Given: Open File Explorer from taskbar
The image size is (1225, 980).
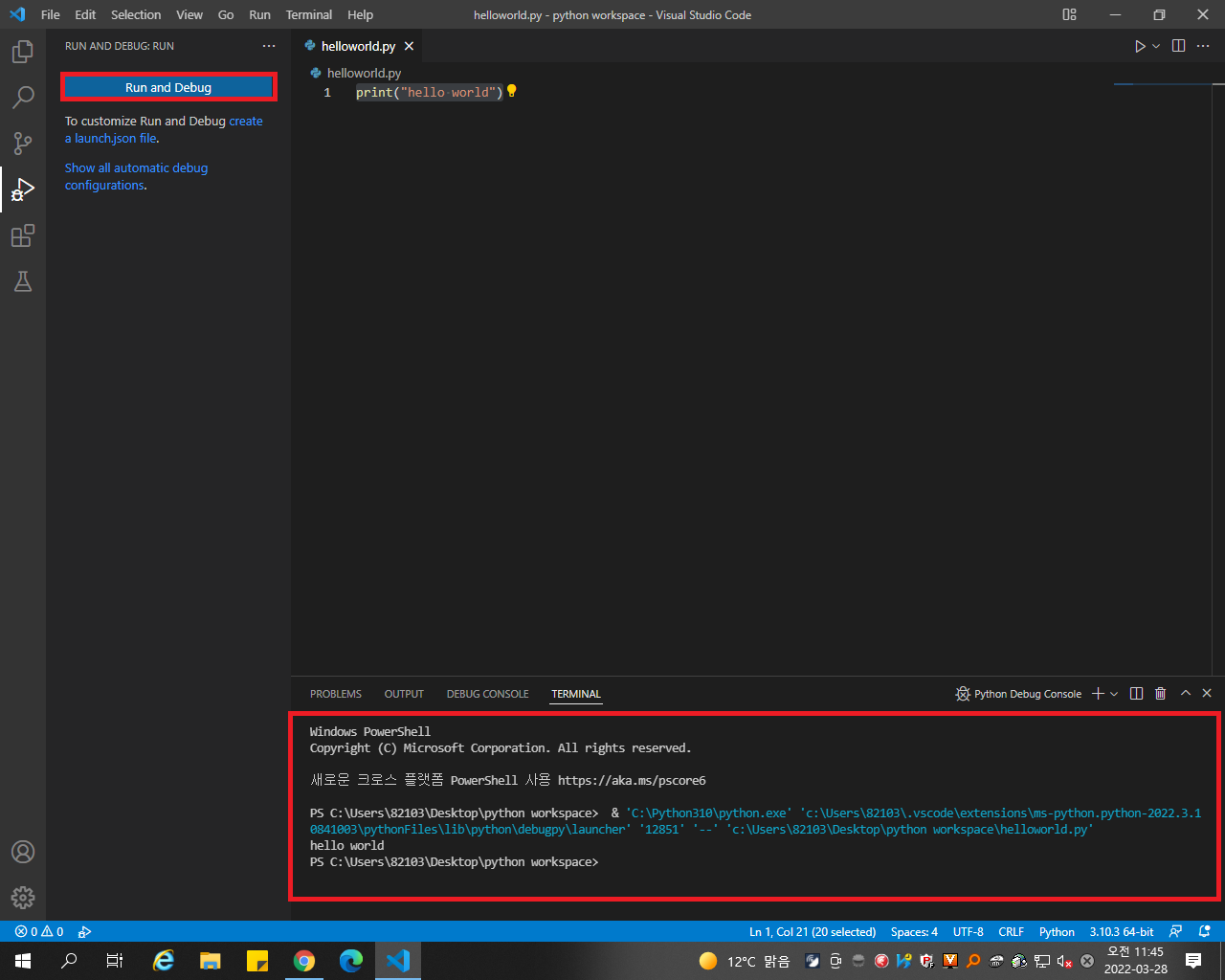Looking at the screenshot, I should [x=211, y=961].
